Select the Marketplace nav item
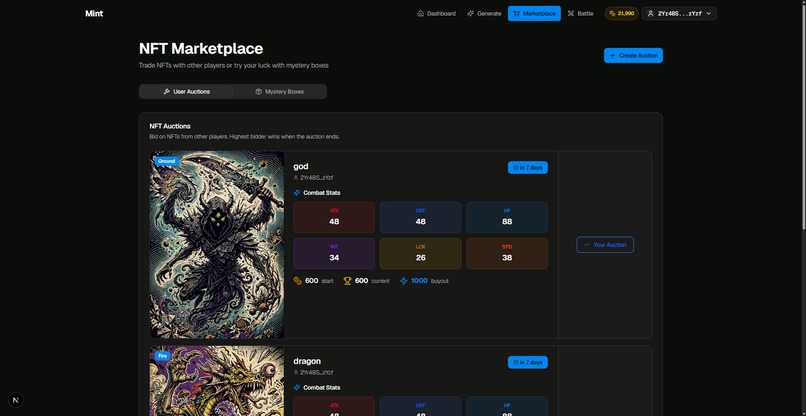 pos(534,13)
